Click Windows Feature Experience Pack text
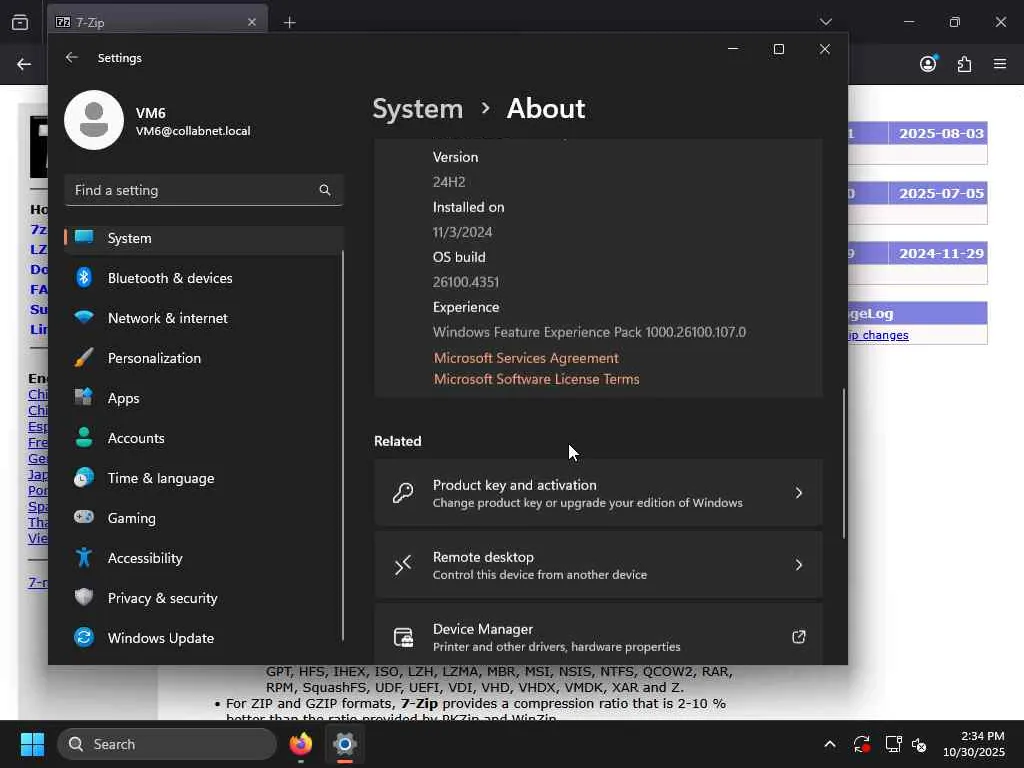1024x768 pixels. tap(589, 332)
